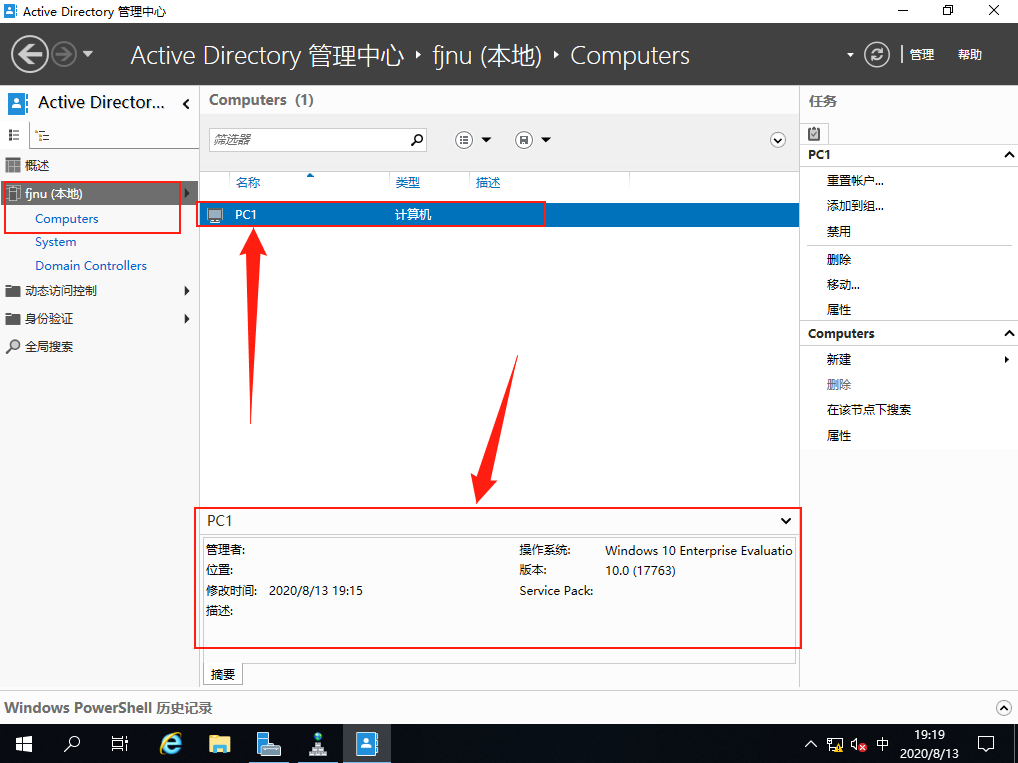Click 删除 under the PC1 tasks

pyautogui.click(x=839, y=260)
